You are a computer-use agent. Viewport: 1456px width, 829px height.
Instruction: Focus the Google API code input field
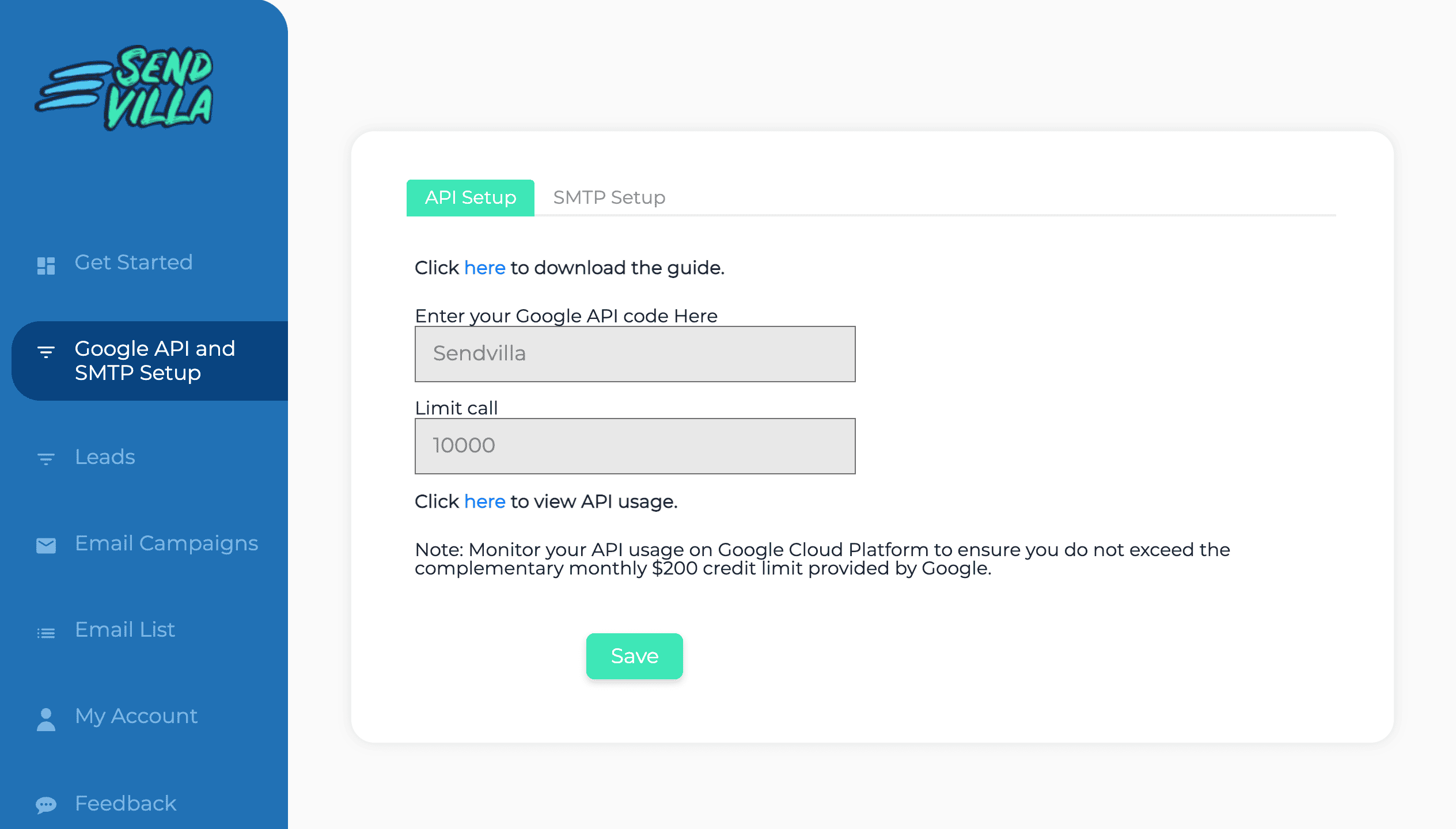635,353
